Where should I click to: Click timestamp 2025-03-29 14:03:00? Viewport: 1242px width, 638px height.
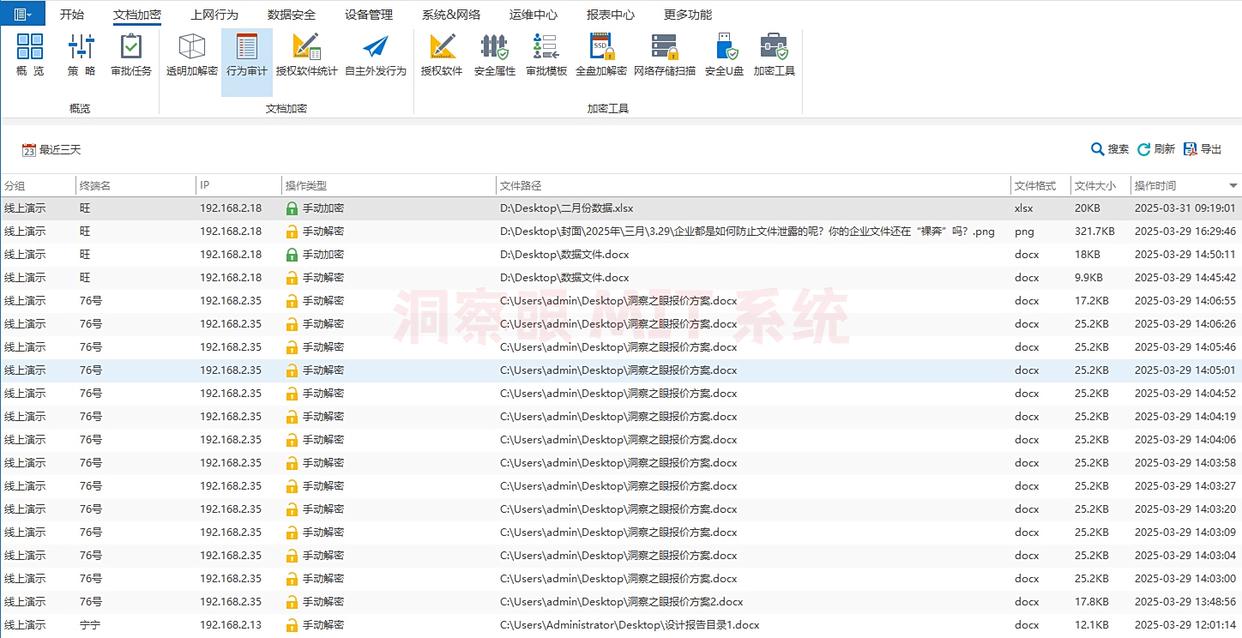(x=1185, y=578)
